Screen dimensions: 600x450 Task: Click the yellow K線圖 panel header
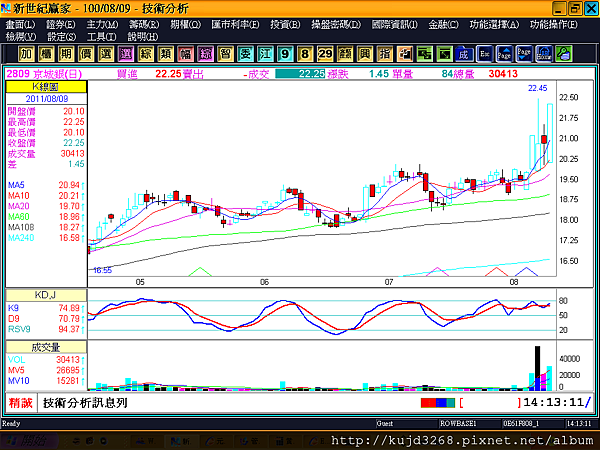click(46, 86)
